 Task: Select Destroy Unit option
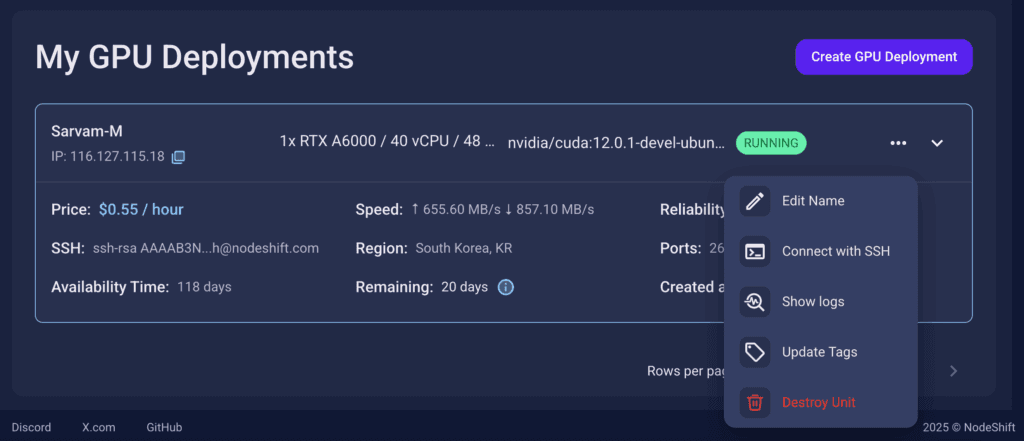[x=819, y=402]
